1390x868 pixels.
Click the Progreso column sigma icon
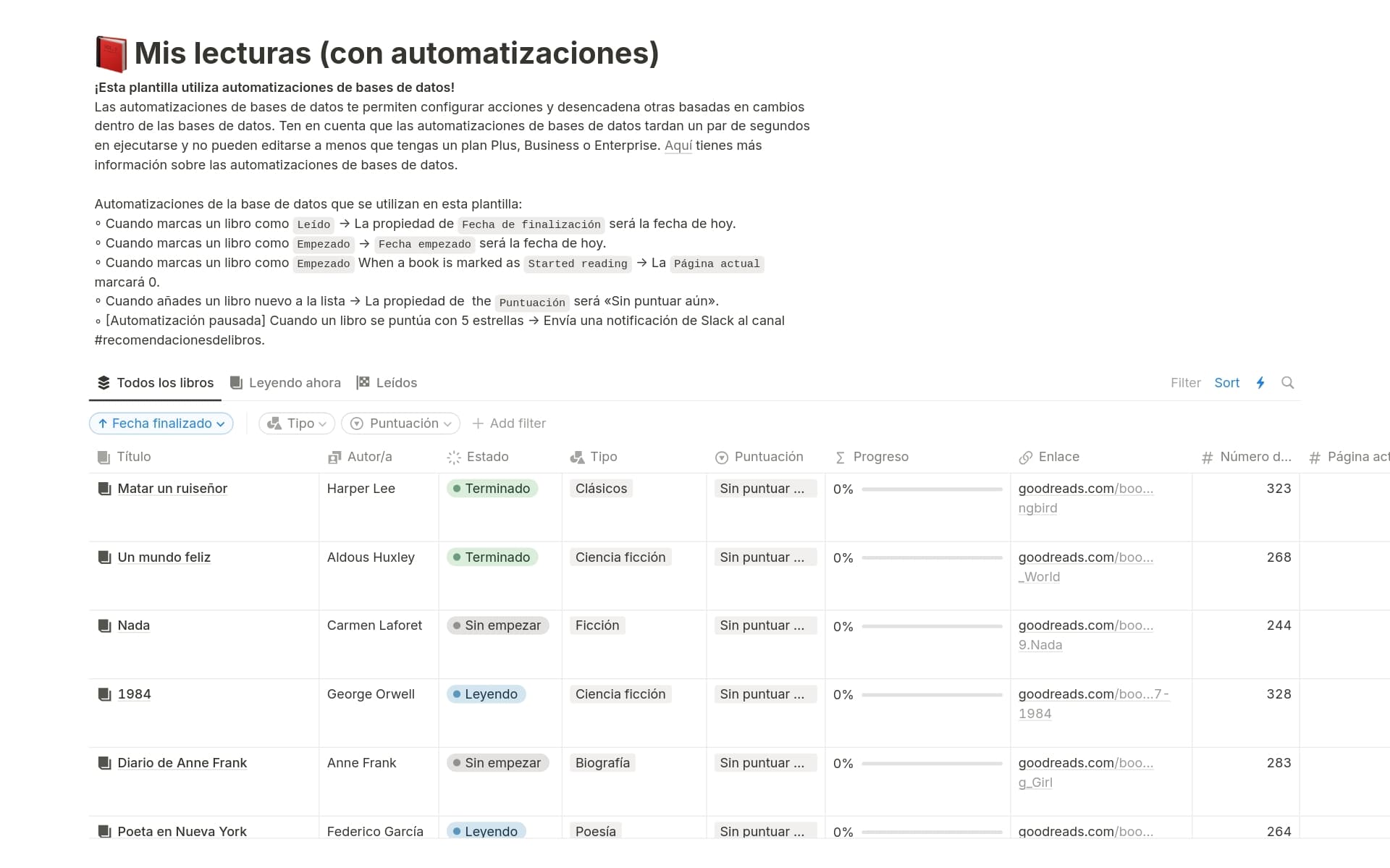840,458
